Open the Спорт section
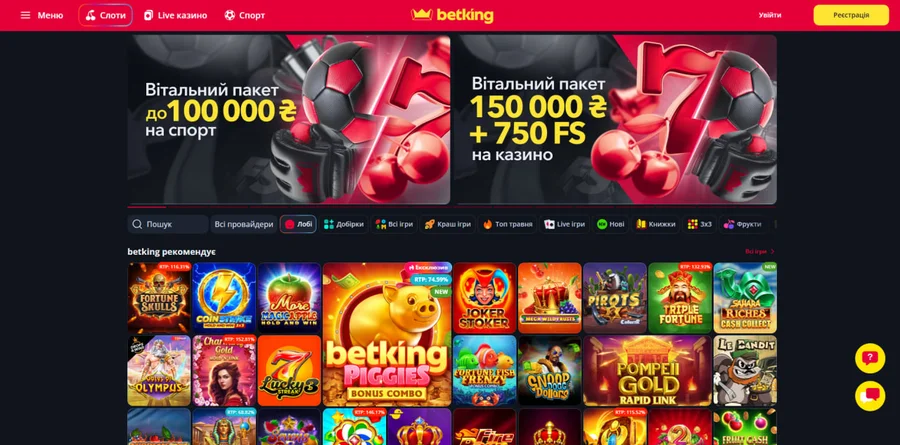900x445 pixels. 245,16
